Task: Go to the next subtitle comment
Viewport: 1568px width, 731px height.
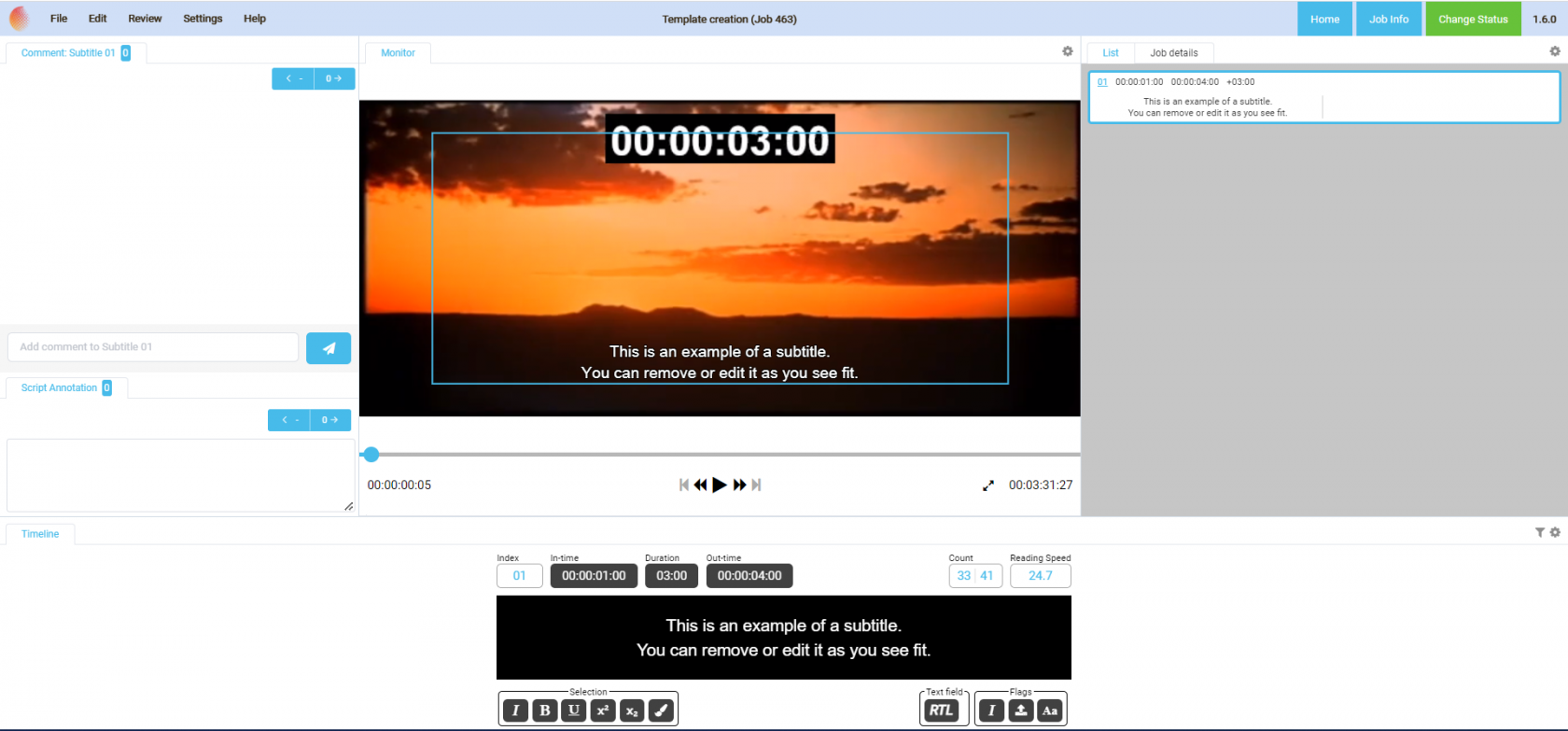Action: (x=334, y=78)
